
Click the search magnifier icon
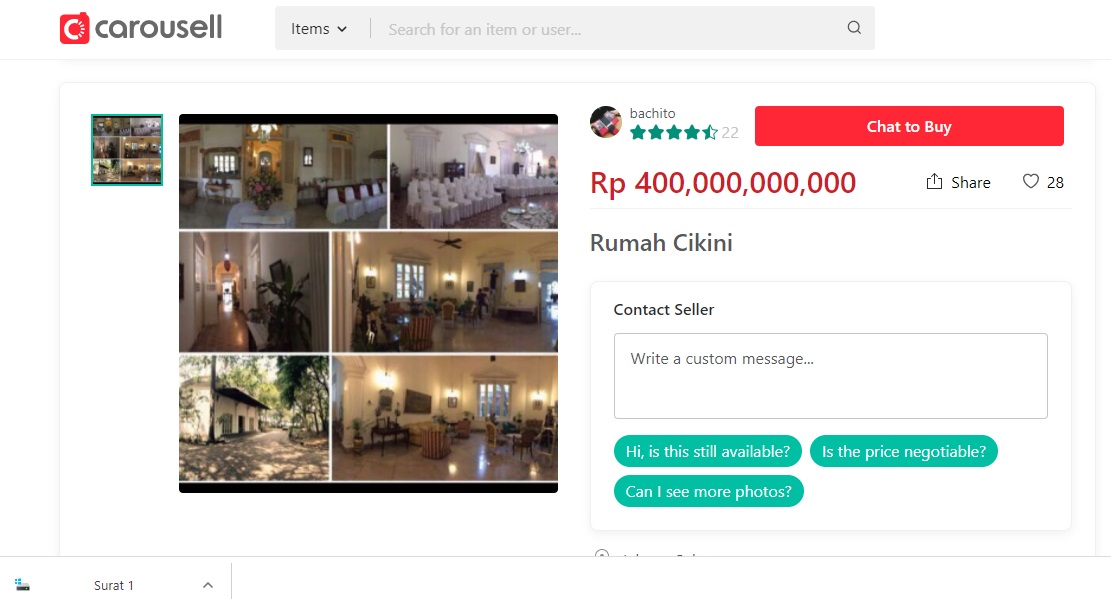(x=854, y=28)
